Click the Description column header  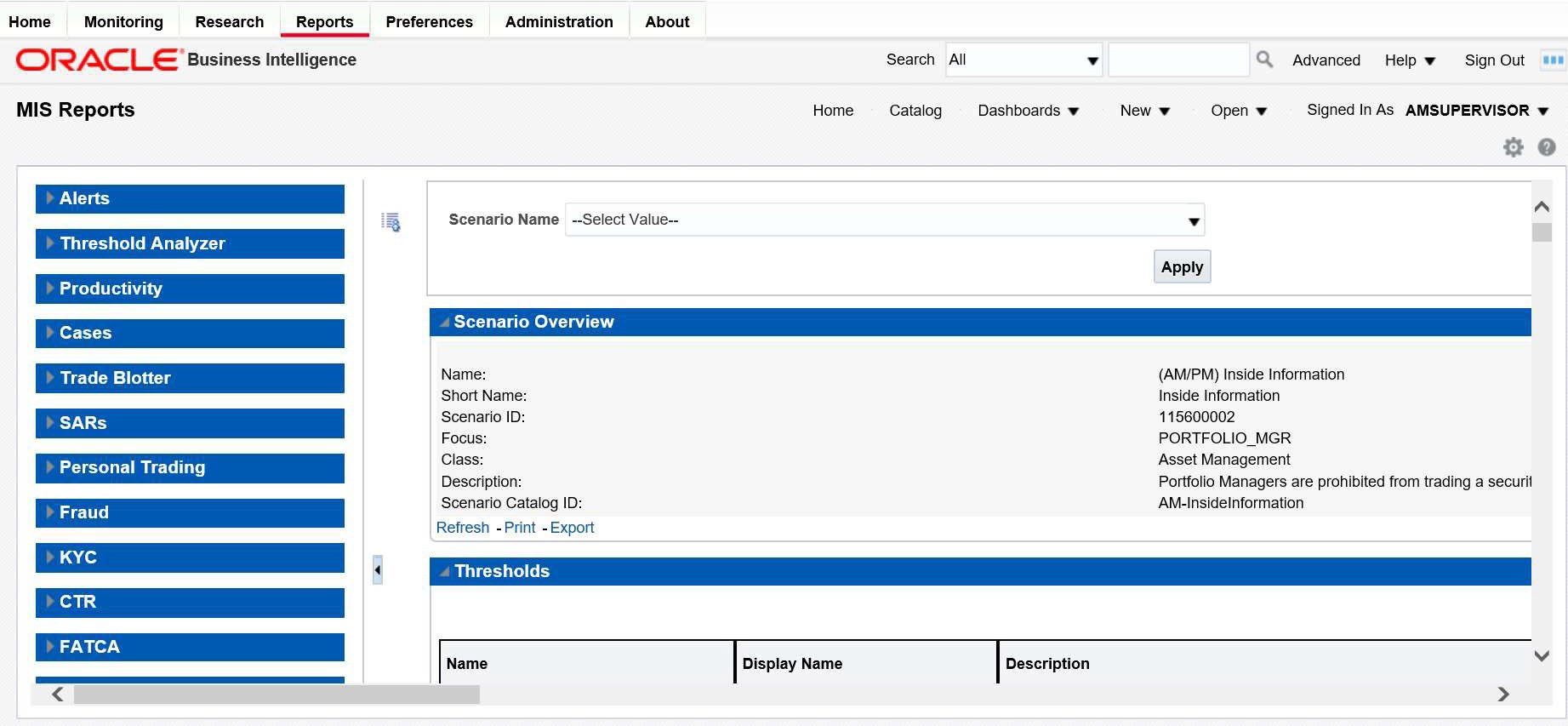tap(1265, 663)
